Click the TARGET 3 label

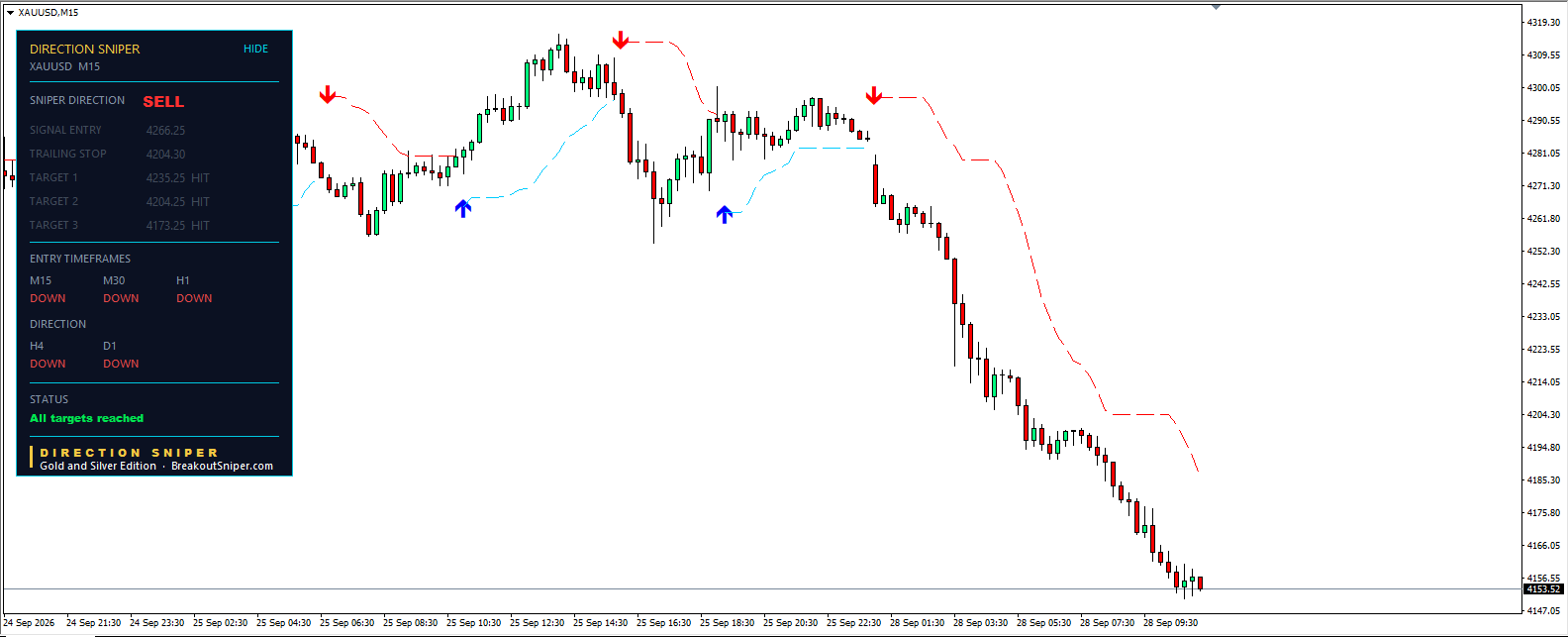point(53,225)
